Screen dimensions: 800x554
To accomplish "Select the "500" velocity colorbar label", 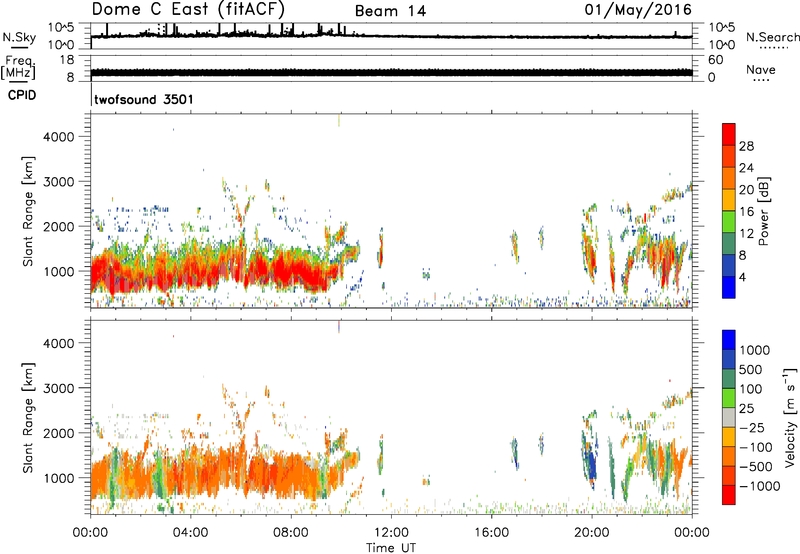I will coord(753,370).
